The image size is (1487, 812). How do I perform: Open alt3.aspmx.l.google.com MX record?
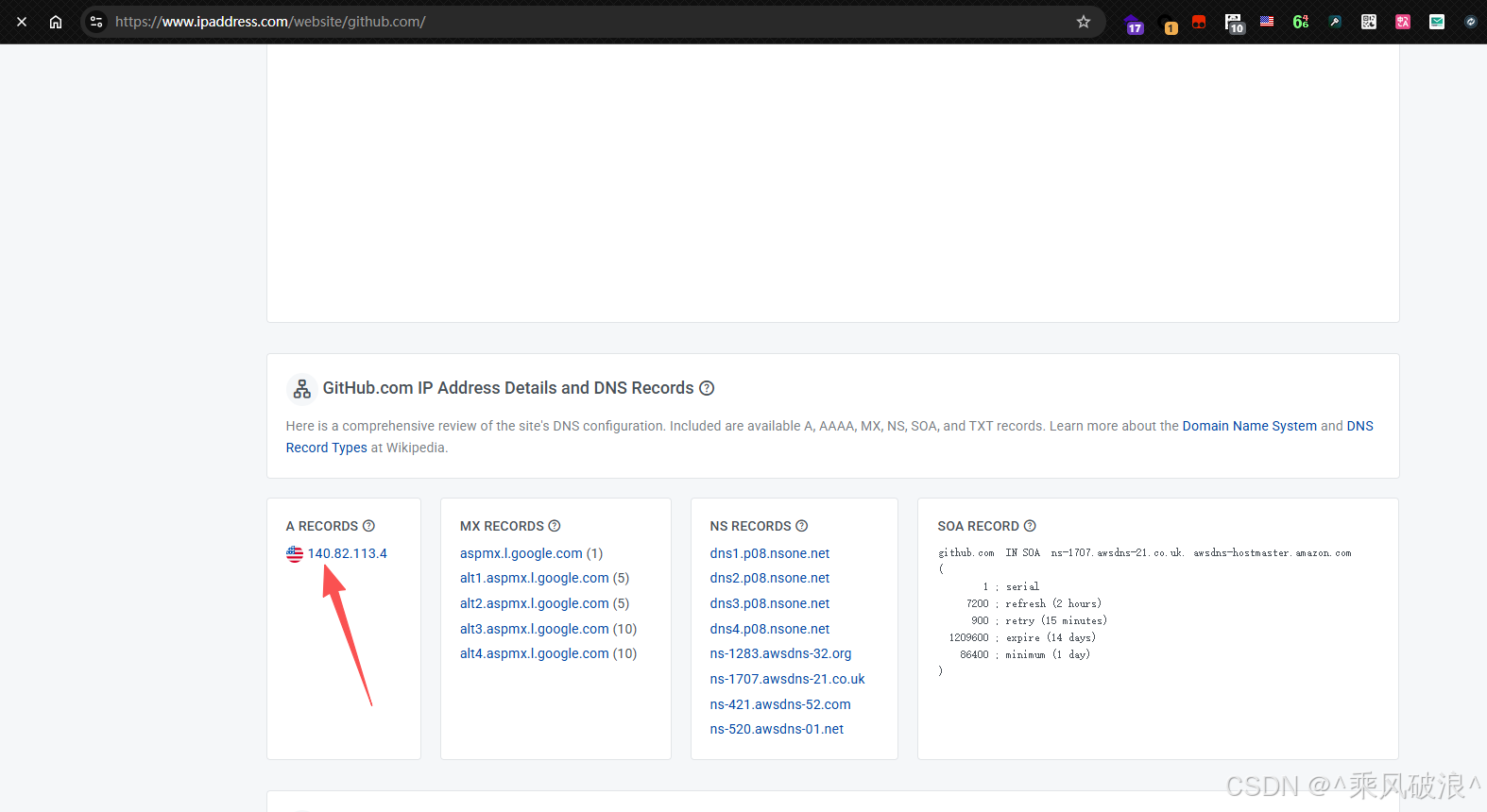click(535, 629)
